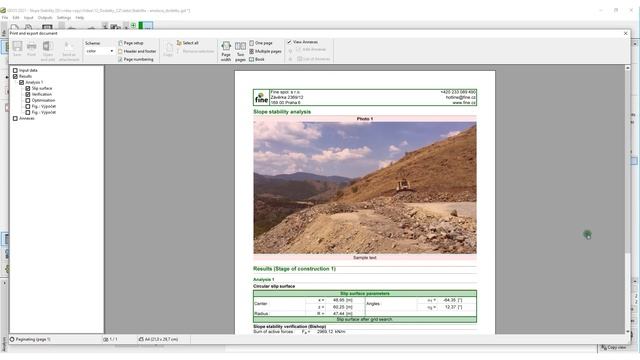The image size is (640, 360).
Task: Uncheck the Results tree checkbox
Action: 15,76
